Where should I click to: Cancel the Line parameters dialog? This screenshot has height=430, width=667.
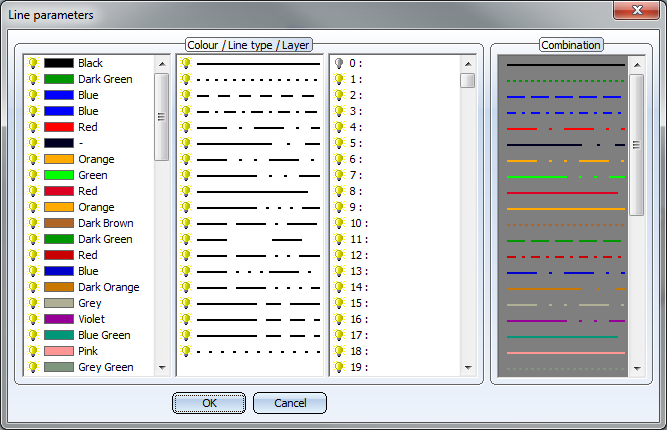point(290,403)
